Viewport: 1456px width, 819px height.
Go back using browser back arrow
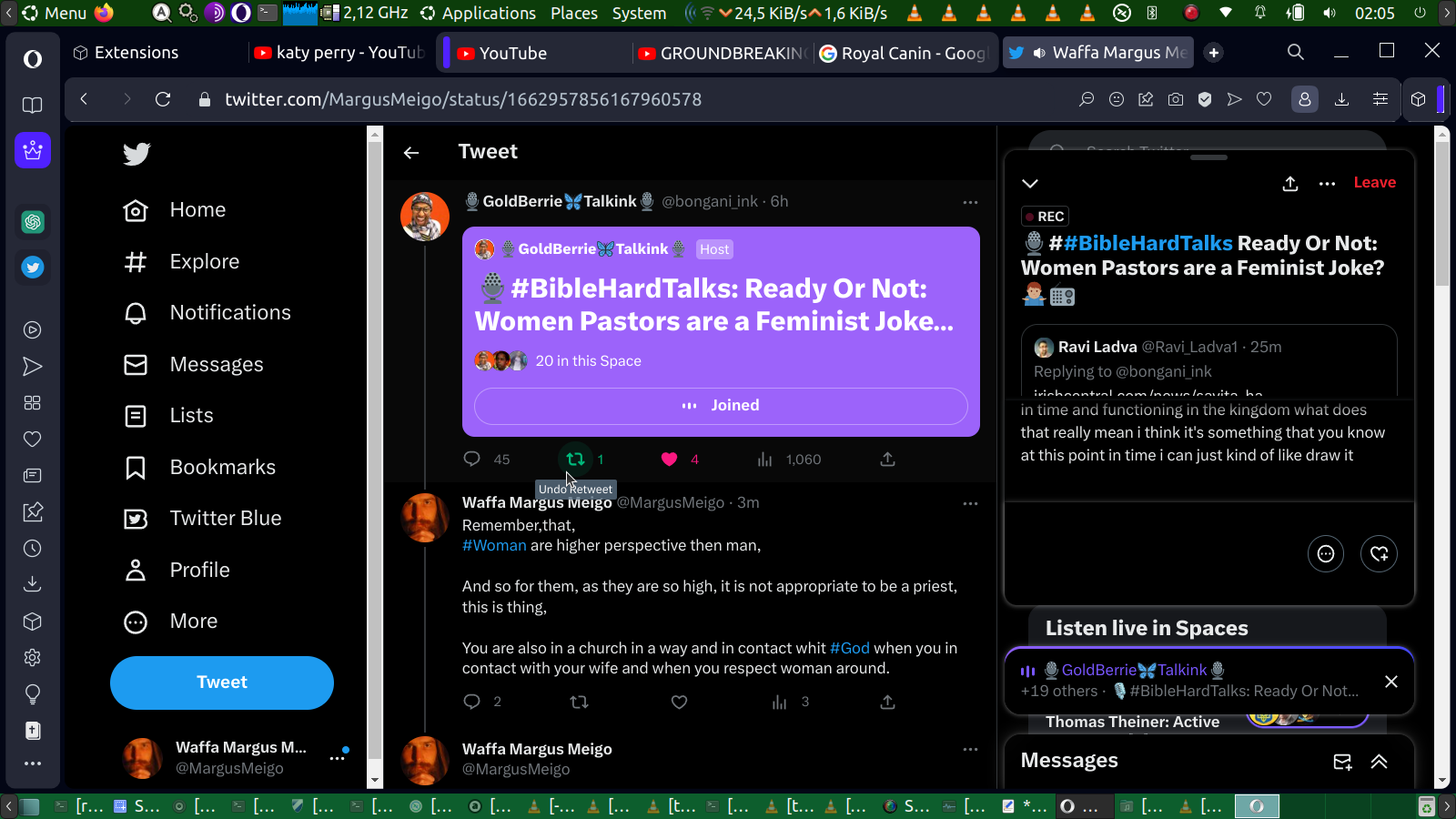85,99
